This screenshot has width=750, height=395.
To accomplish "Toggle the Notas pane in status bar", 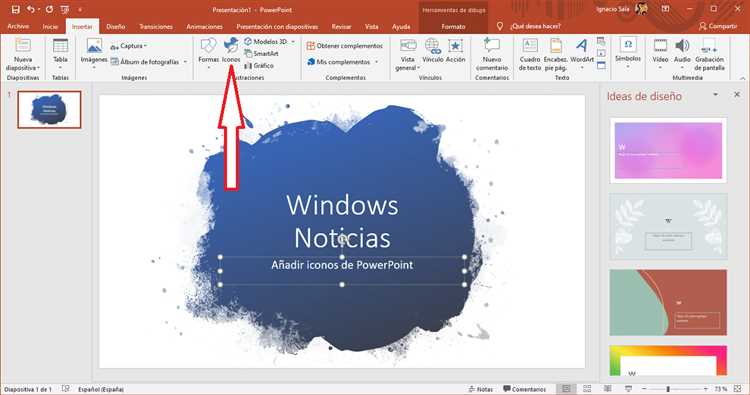I will 480,389.
